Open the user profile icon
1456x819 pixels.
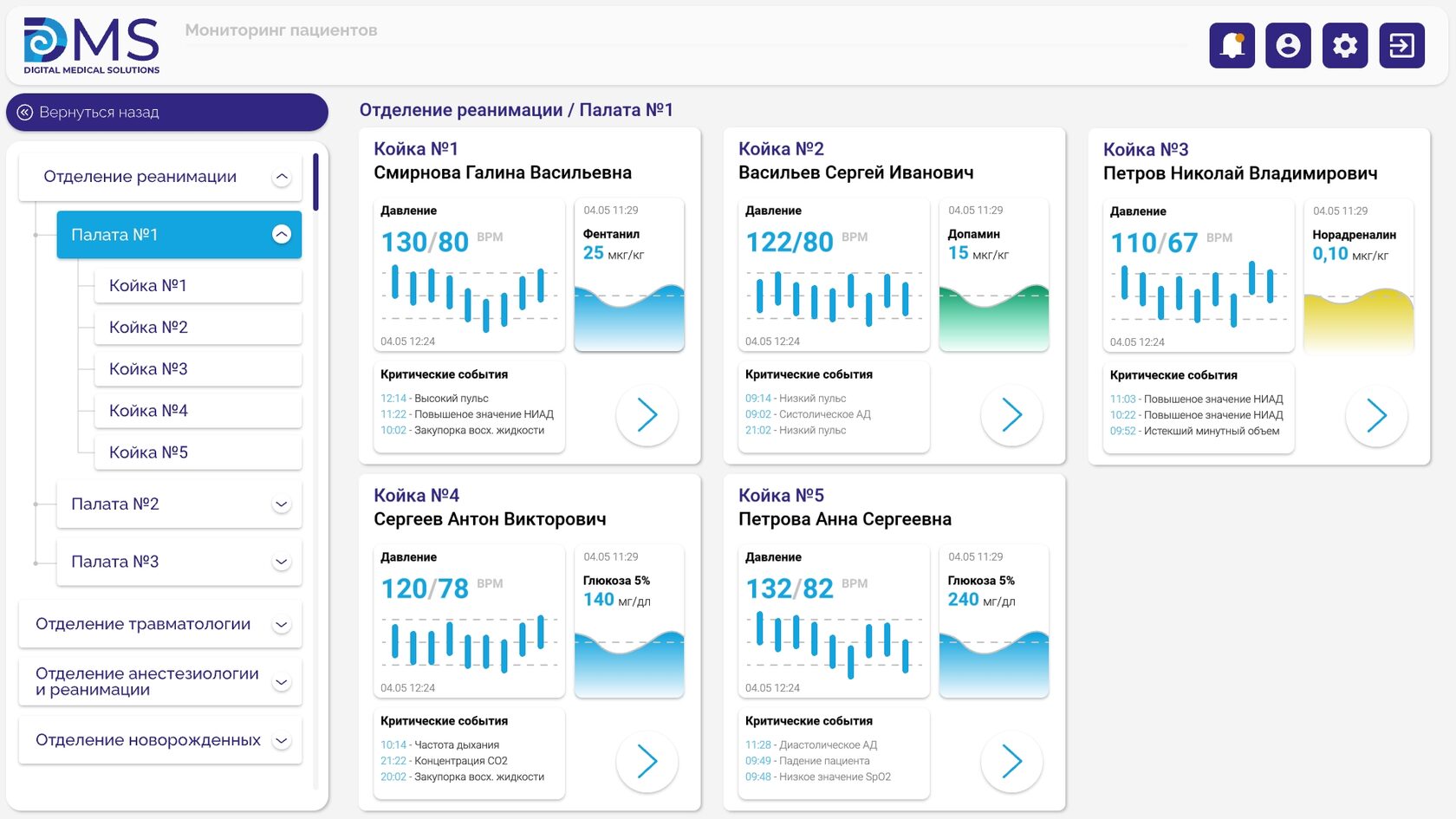coord(1288,45)
